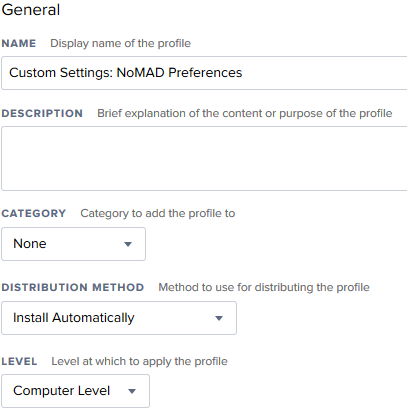
Task: Click the 'Brief explanation' description hint text
Action: 245,114
